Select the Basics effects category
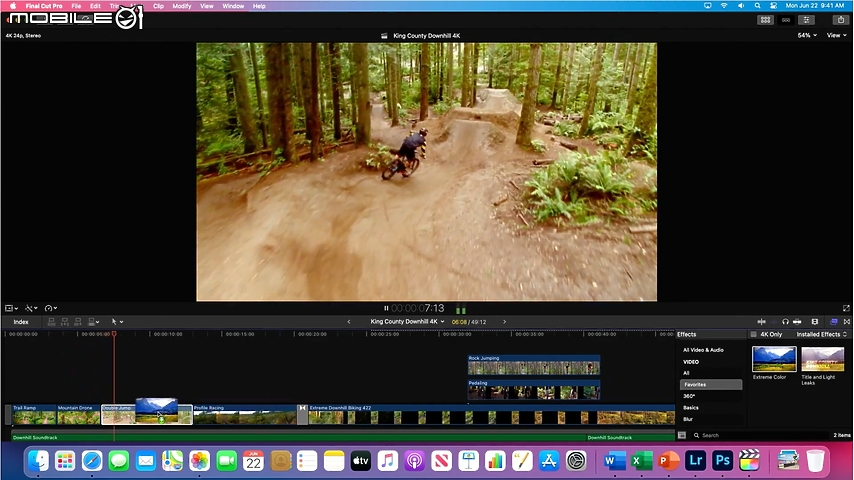This screenshot has height=480, width=854. click(x=691, y=408)
